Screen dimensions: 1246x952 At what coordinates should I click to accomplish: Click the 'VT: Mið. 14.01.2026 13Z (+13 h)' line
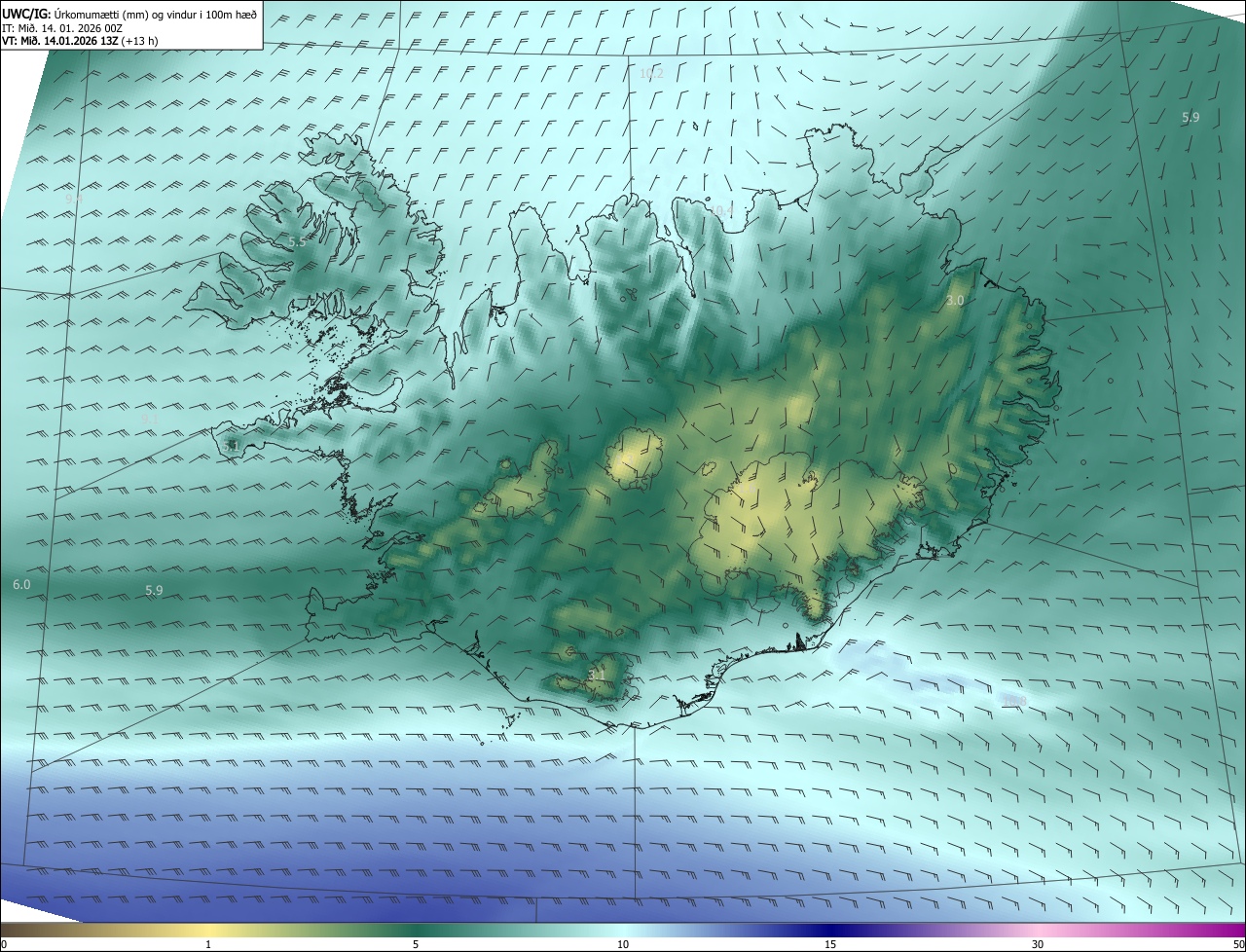[x=80, y=41]
